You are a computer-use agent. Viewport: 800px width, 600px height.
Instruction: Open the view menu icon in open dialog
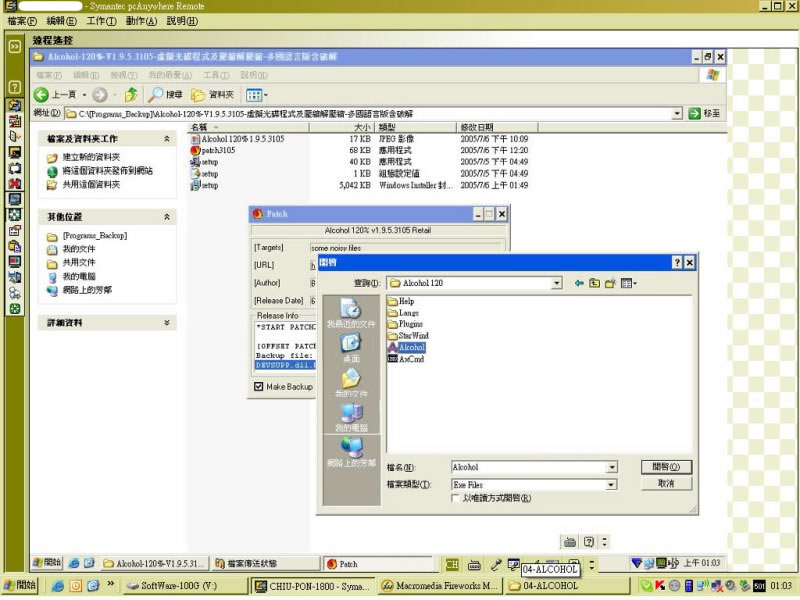(x=629, y=283)
